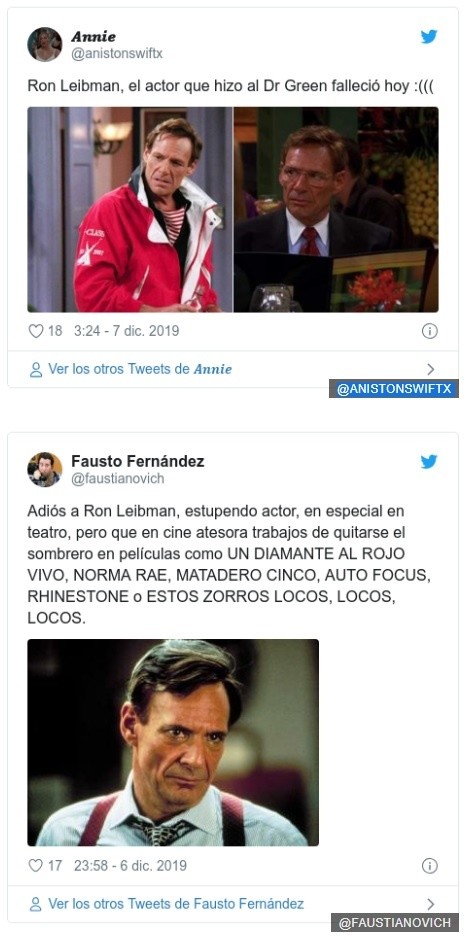This screenshot has height=940, width=468.
Task: Open 'Ver los otros Tweets de Fausto Fernández'
Action: coord(176,903)
